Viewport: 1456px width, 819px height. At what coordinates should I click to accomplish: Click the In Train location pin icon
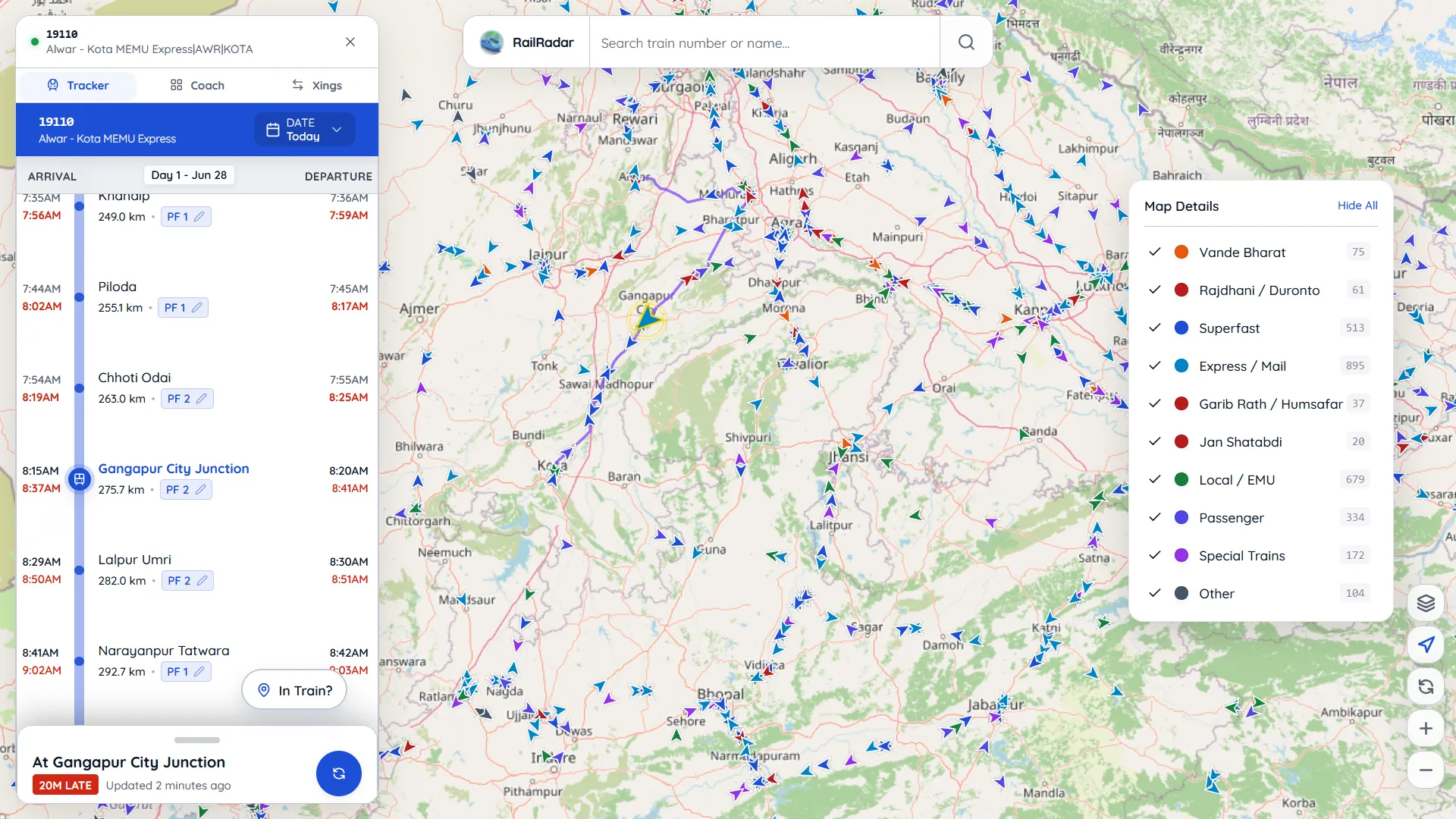point(264,690)
